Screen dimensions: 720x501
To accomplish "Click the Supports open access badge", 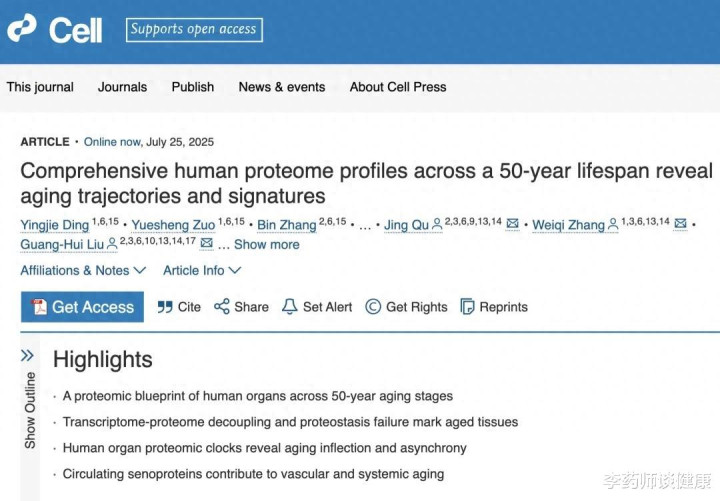I will 195,29.
